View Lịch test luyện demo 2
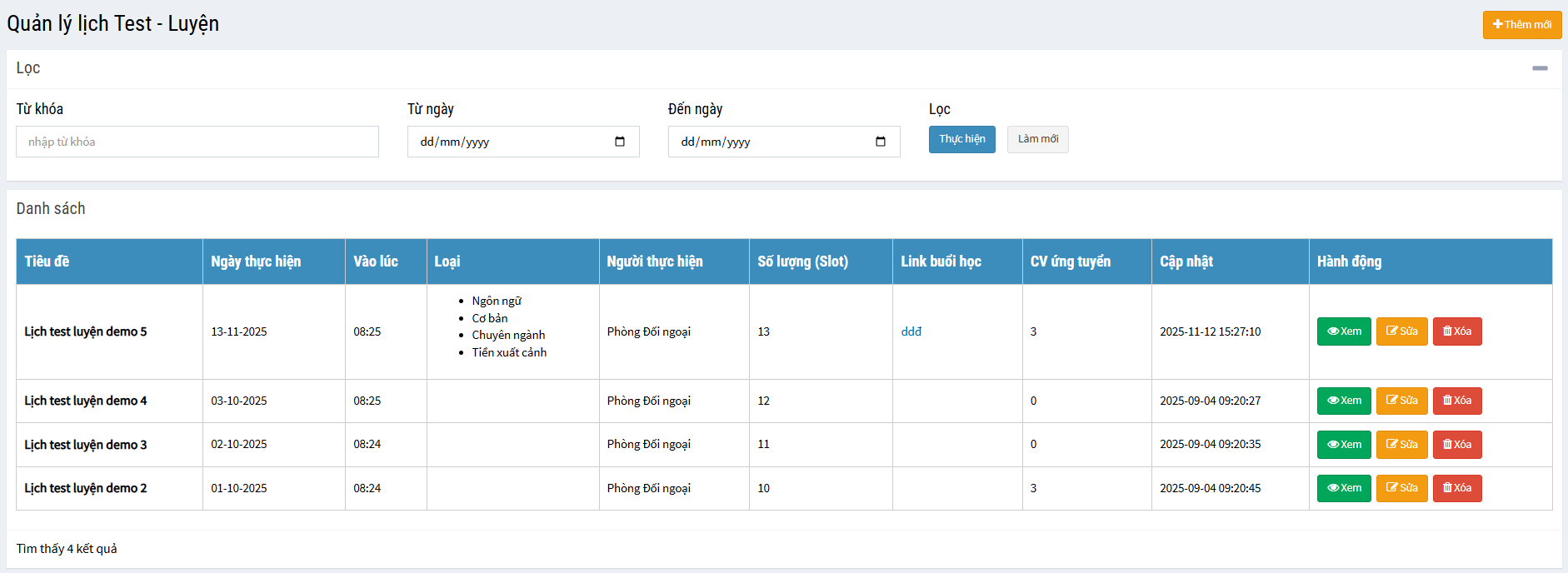Viewport: 1568px width, 573px height. [x=1343, y=488]
